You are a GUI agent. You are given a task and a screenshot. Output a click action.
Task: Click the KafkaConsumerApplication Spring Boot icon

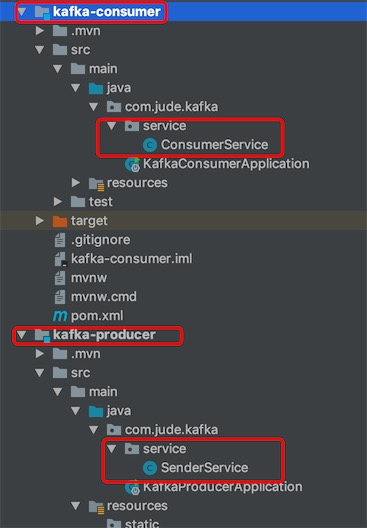(132, 164)
